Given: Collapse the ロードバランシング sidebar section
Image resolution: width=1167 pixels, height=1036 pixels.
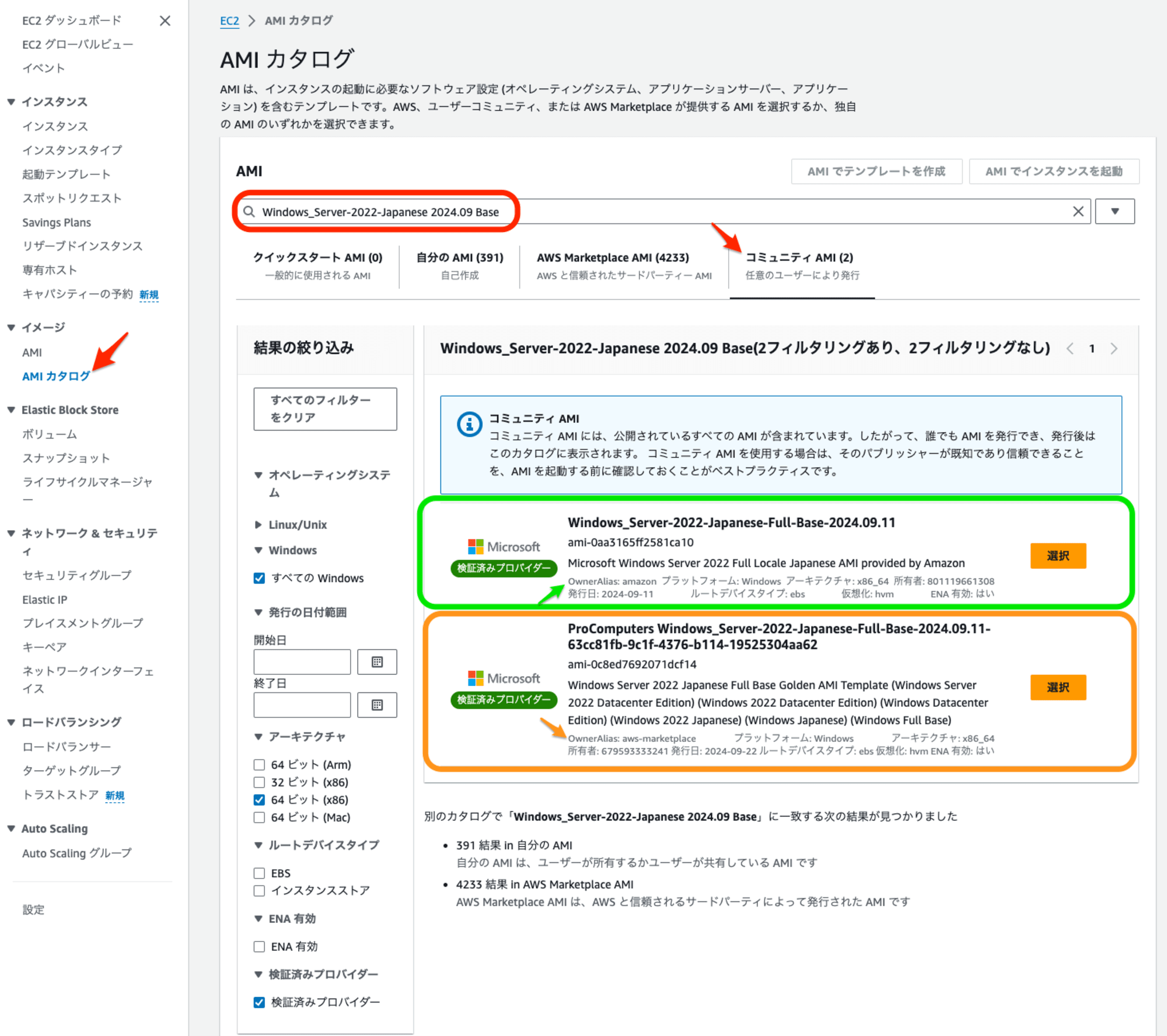Looking at the screenshot, I should (x=11, y=722).
